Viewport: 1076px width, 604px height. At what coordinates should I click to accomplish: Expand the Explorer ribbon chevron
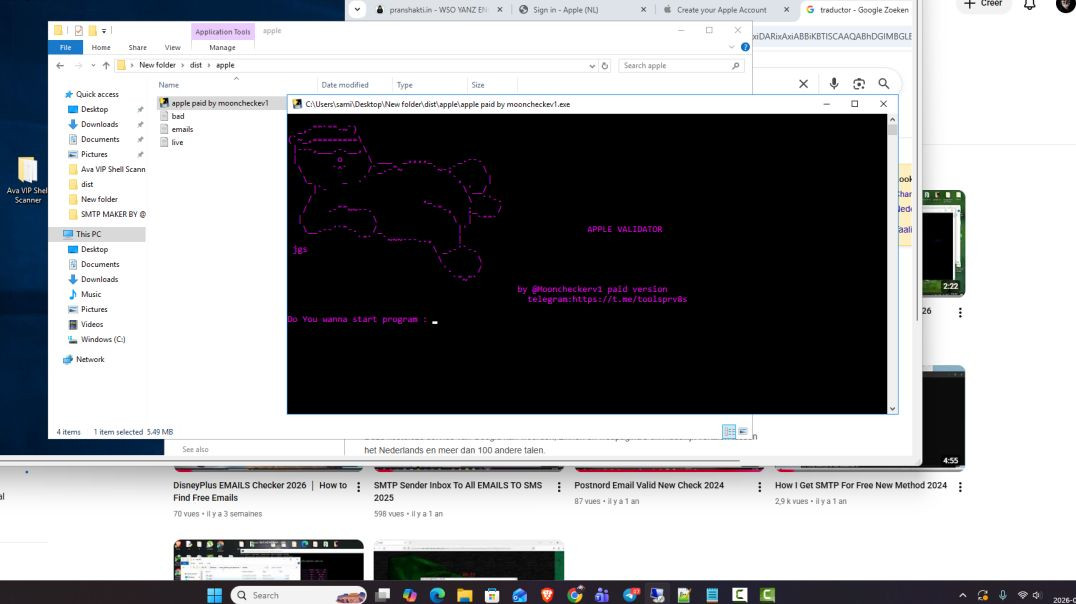732,47
